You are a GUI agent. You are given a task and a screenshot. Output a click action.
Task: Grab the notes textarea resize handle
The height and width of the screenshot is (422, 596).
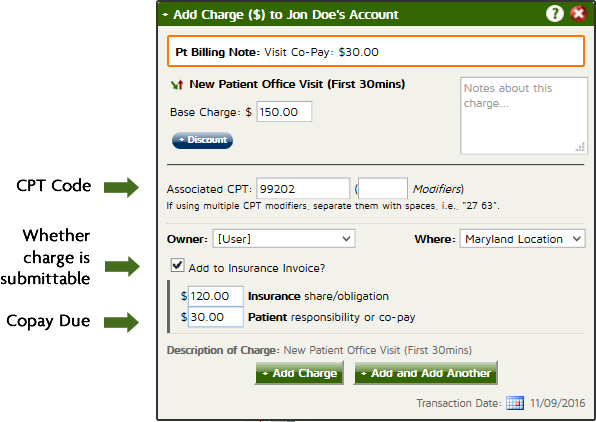(x=580, y=147)
